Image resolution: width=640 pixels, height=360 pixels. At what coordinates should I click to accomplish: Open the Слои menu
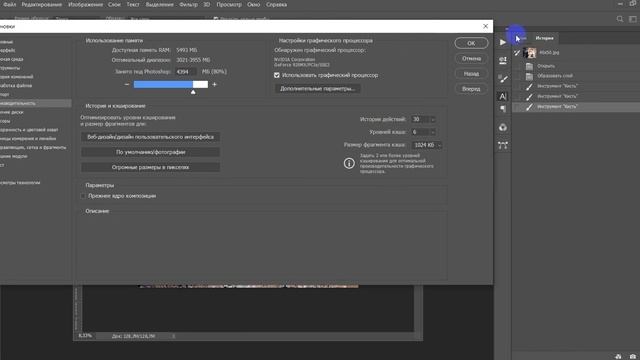[x=114, y=4]
